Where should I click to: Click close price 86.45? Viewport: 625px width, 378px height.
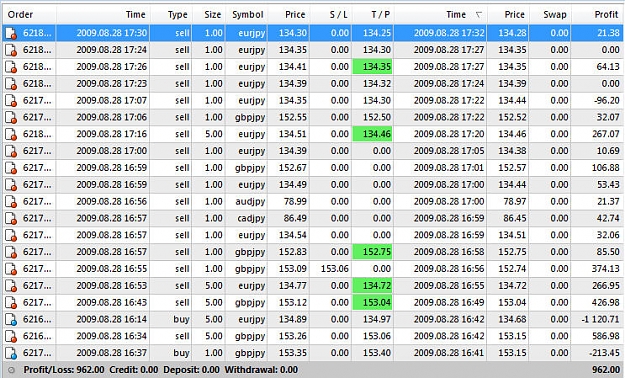pyautogui.click(x=514, y=219)
